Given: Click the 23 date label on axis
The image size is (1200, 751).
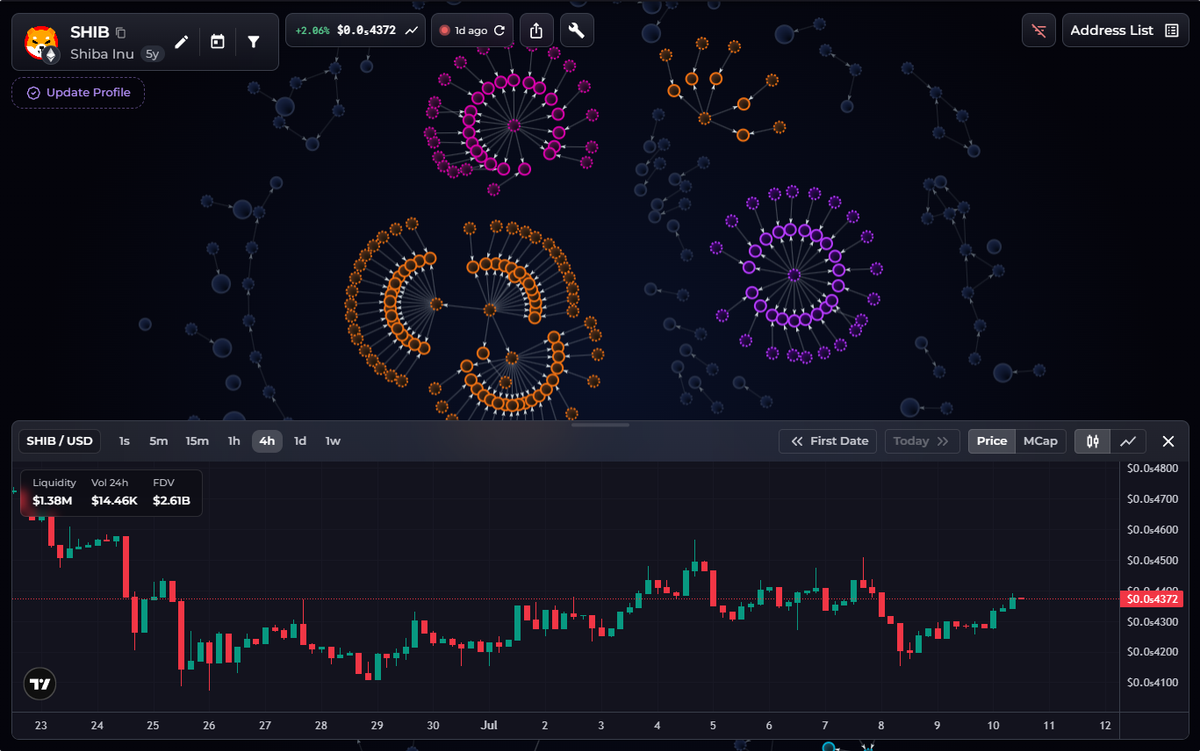Looking at the screenshot, I should 41,725.
